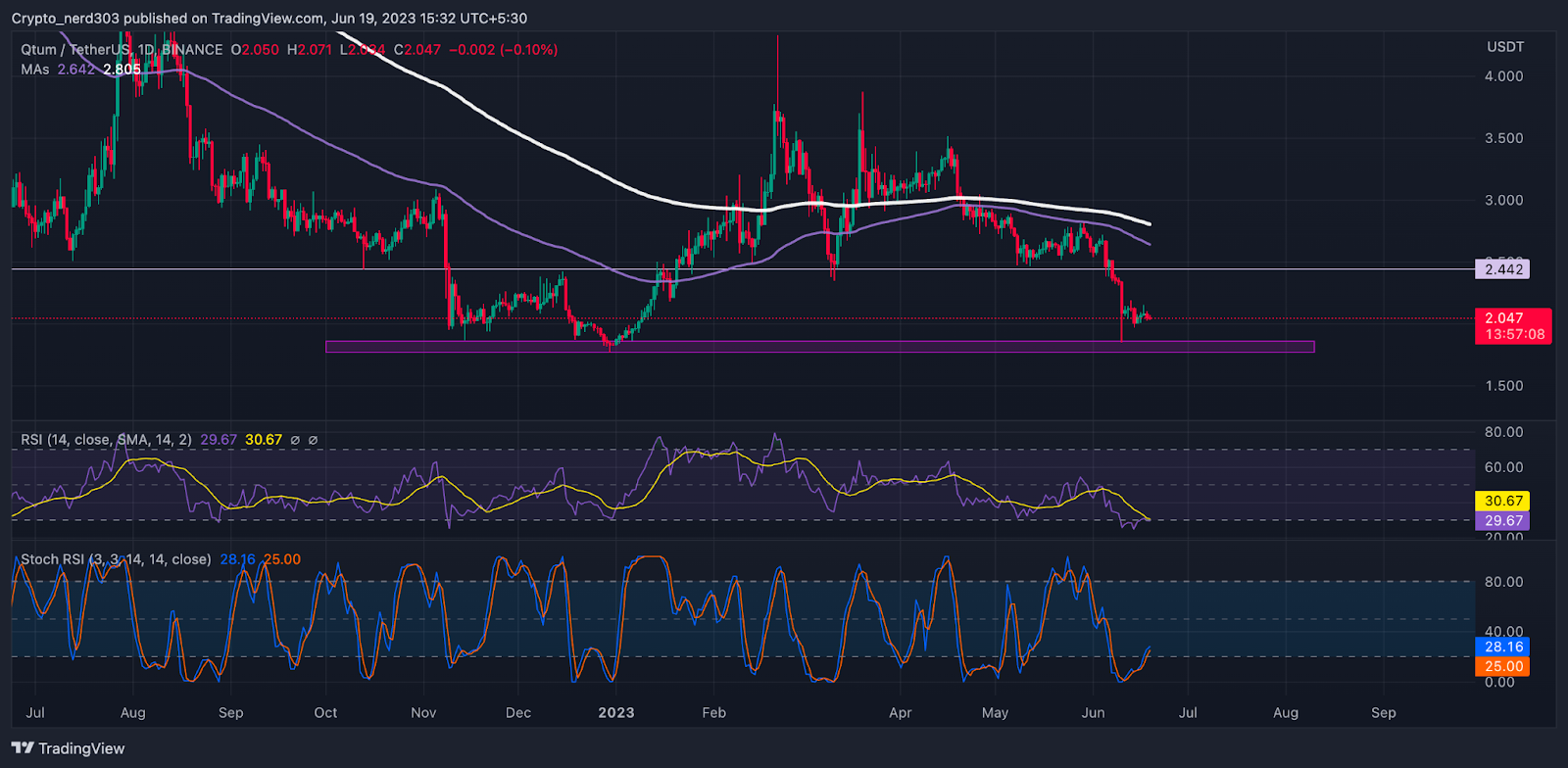Click the blue 28.16 Stoch RSI axis tag
The image size is (1568, 768).
click(1502, 647)
